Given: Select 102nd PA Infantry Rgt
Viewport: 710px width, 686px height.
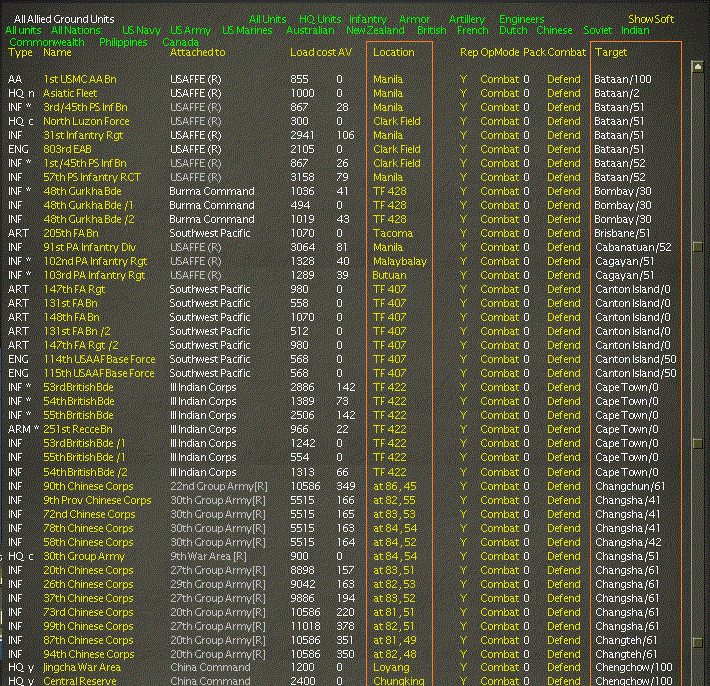Looking at the screenshot, I should tap(95, 261).
